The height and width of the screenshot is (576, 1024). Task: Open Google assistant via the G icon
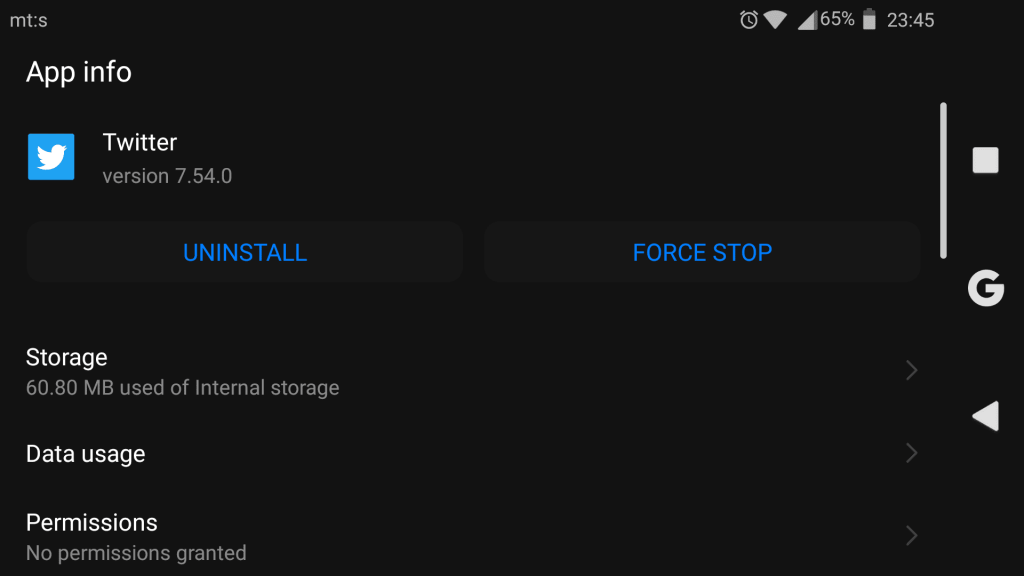click(x=985, y=288)
